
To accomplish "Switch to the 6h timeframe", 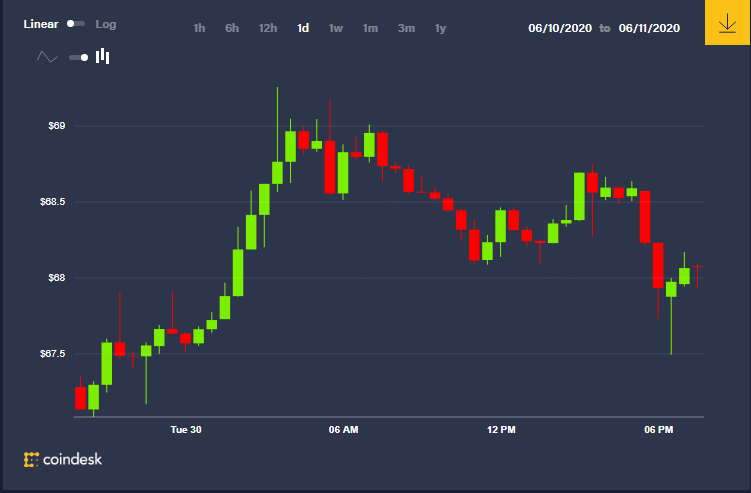I will click(x=232, y=28).
